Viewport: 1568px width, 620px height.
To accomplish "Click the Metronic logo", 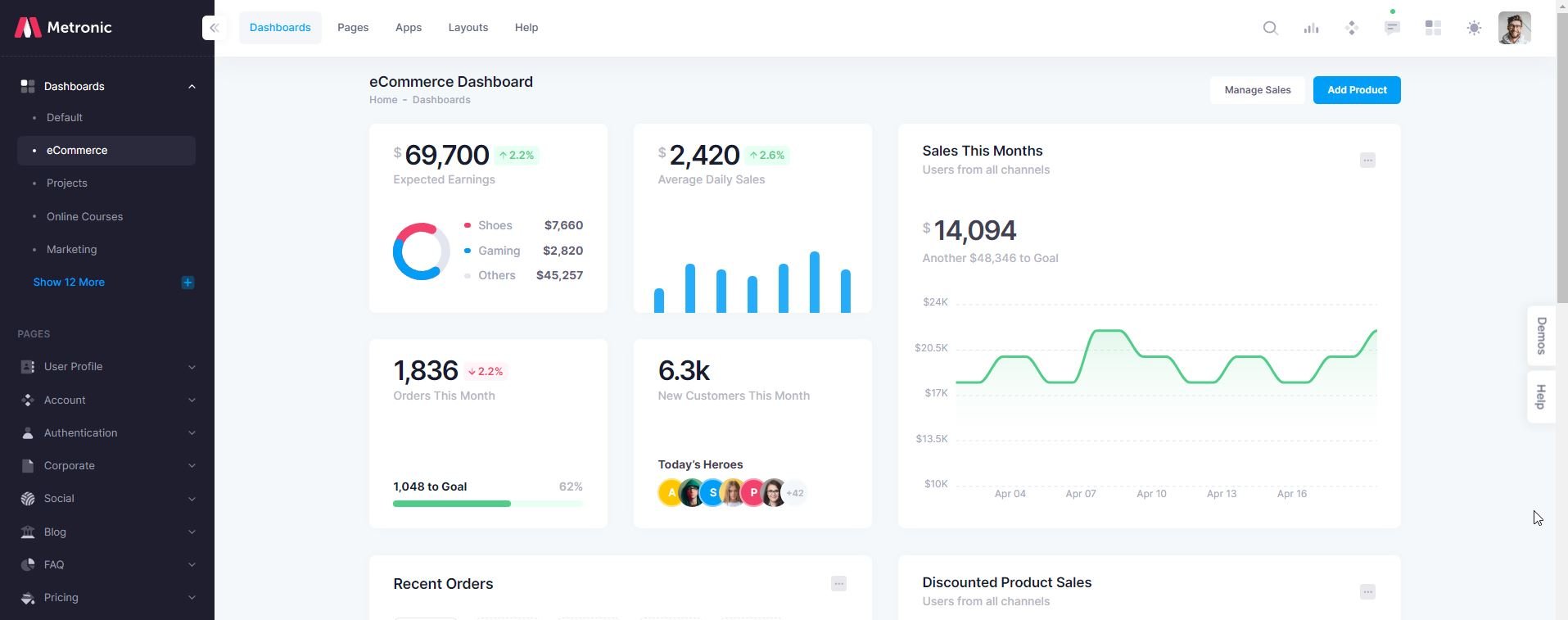I will (x=64, y=28).
